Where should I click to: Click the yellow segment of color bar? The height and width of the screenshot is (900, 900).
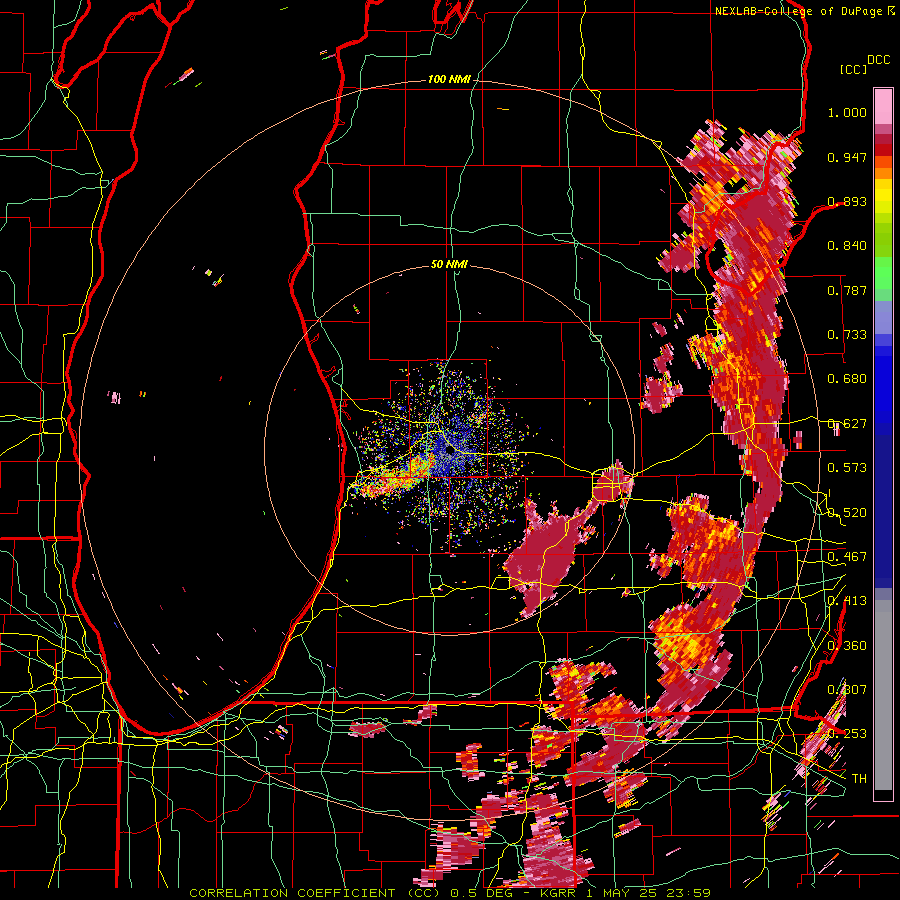point(883,196)
